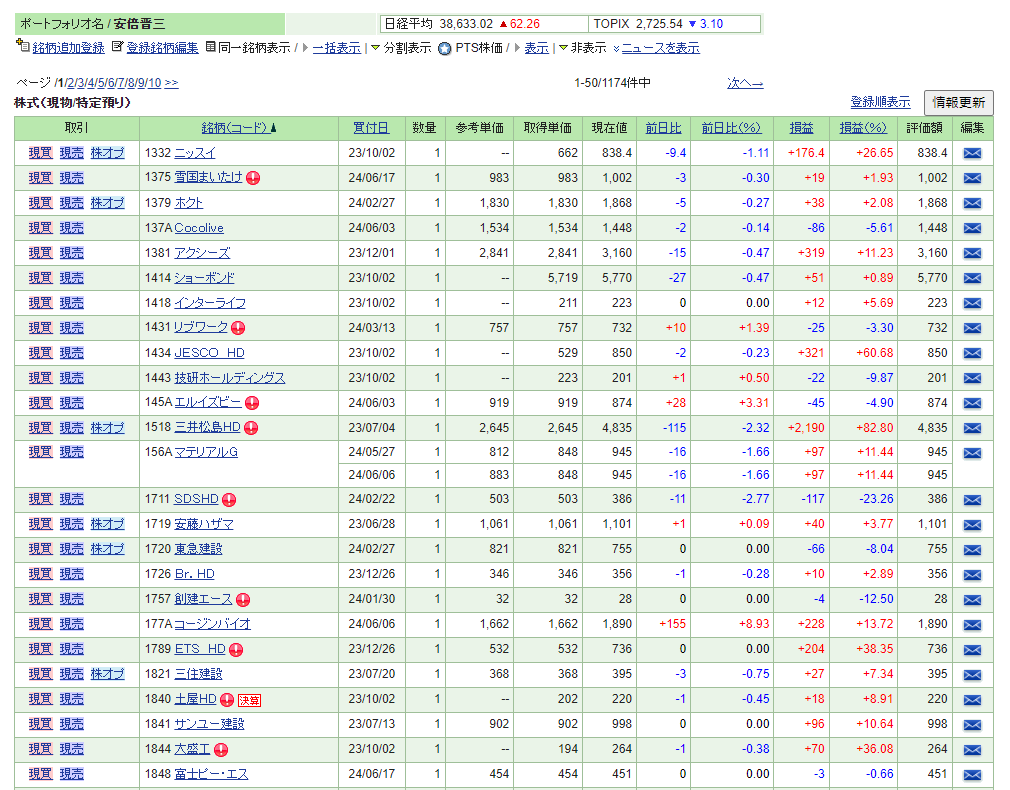The width and height of the screenshot is (1010, 790).
Task: Click the 情報更新 button
Action: pos(958,102)
